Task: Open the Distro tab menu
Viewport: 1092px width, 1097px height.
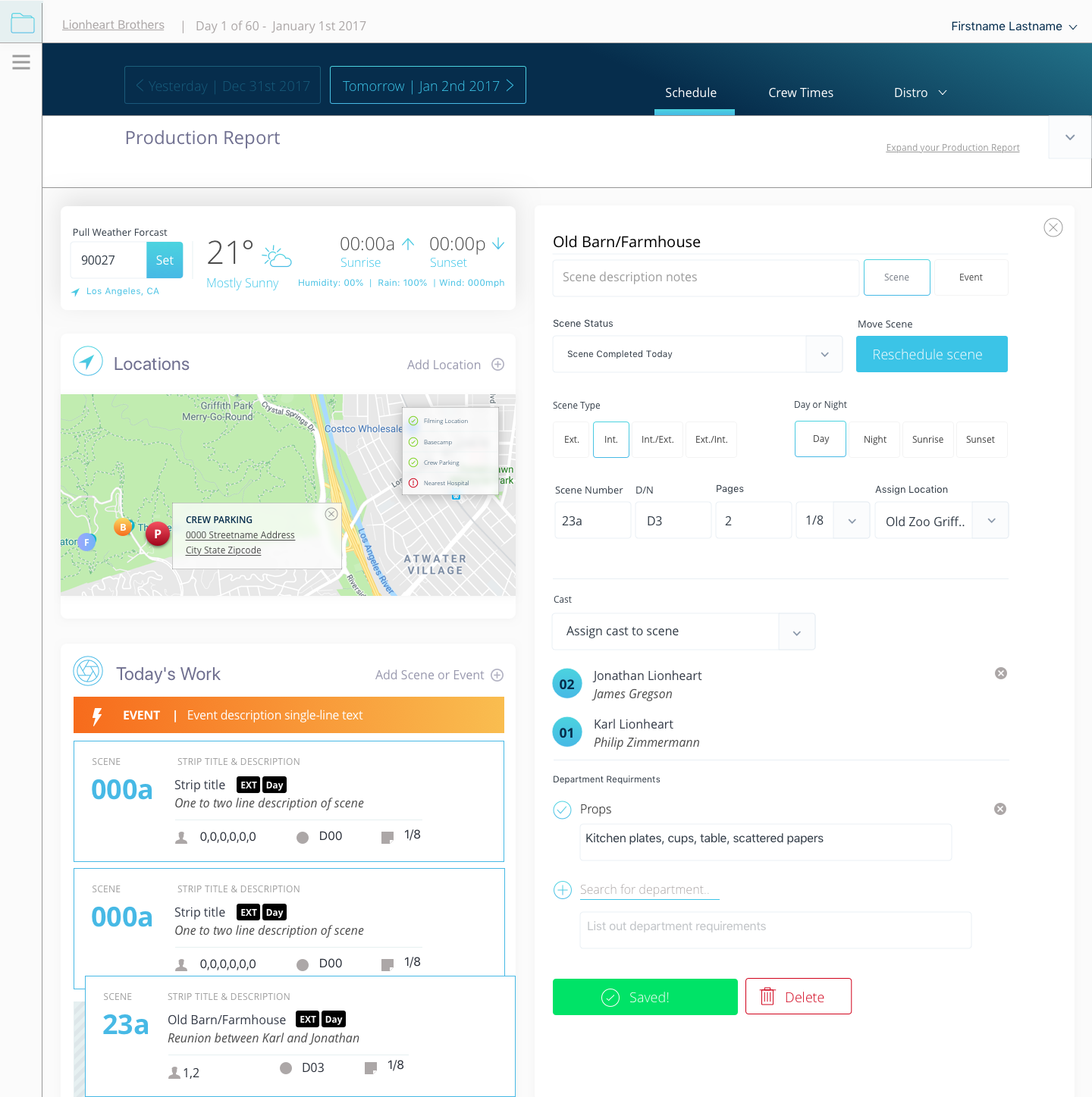Action: 920,92
